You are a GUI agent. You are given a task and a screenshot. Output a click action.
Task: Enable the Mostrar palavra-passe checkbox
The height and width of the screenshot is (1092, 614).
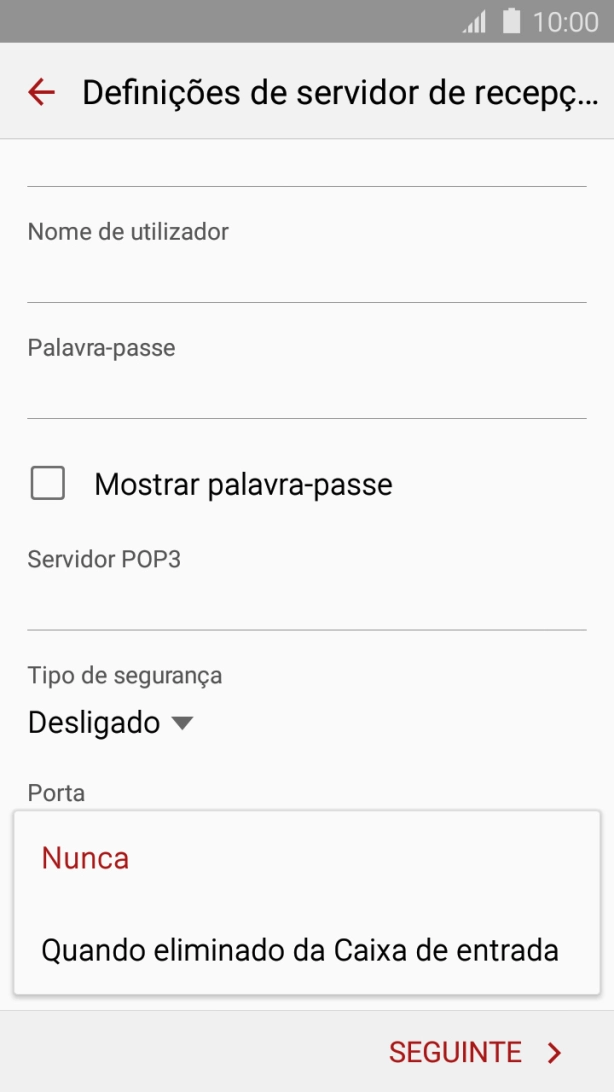pyautogui.click(x=46, y=484)
